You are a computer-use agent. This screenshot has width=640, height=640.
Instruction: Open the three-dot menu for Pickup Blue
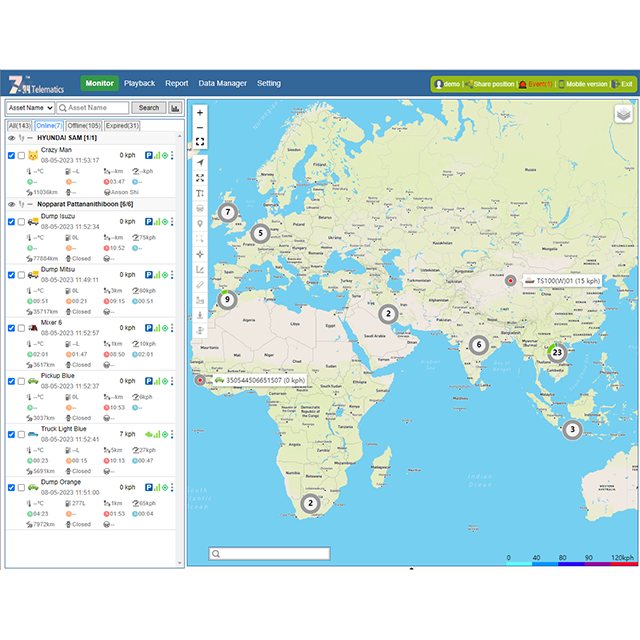click(172, 381)
